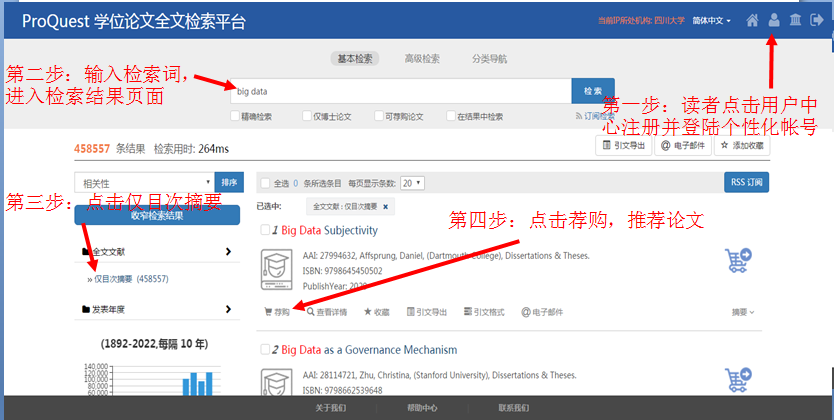The image size is (834, 420).
Task: Select 仅目次摘要 (458557) filter
Action: [131, 279]
